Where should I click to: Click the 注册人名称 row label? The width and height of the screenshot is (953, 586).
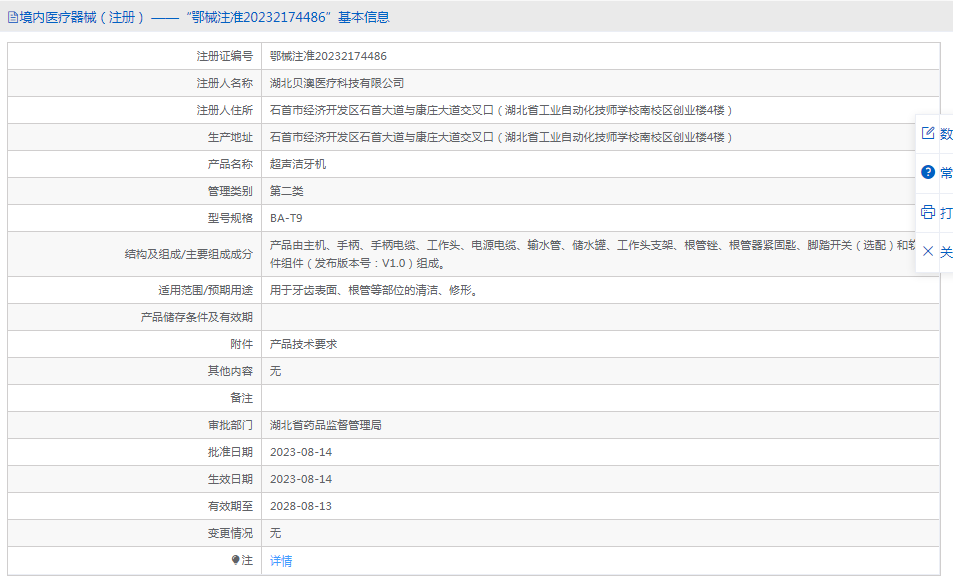pos(224,83)
